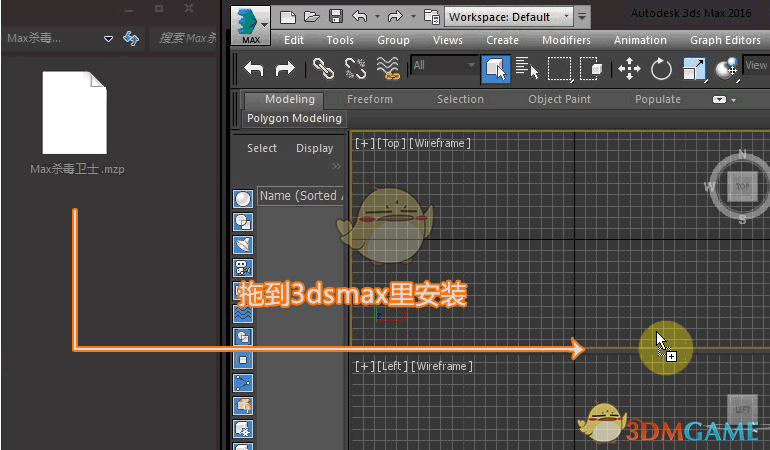Screen dimensions: 770x450
Task: Select the Max杀毒卫士.mzp file
Action: point(77,123)
